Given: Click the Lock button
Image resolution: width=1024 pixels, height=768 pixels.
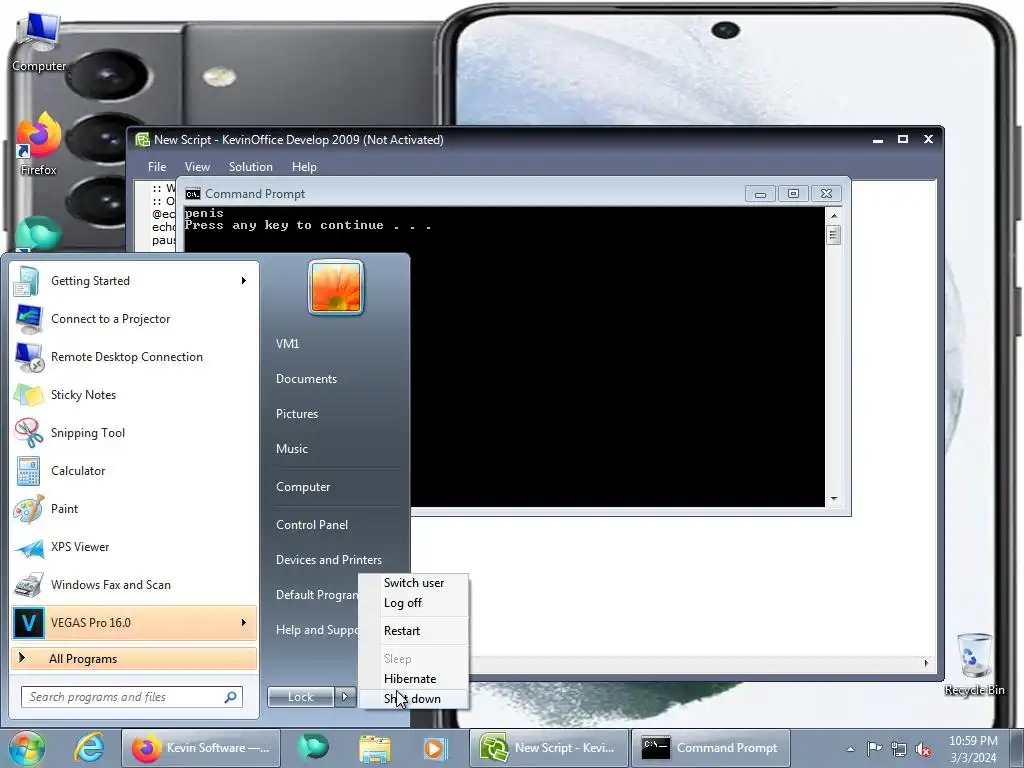Looking at the screenshot, I should click(x=301, y=697).
